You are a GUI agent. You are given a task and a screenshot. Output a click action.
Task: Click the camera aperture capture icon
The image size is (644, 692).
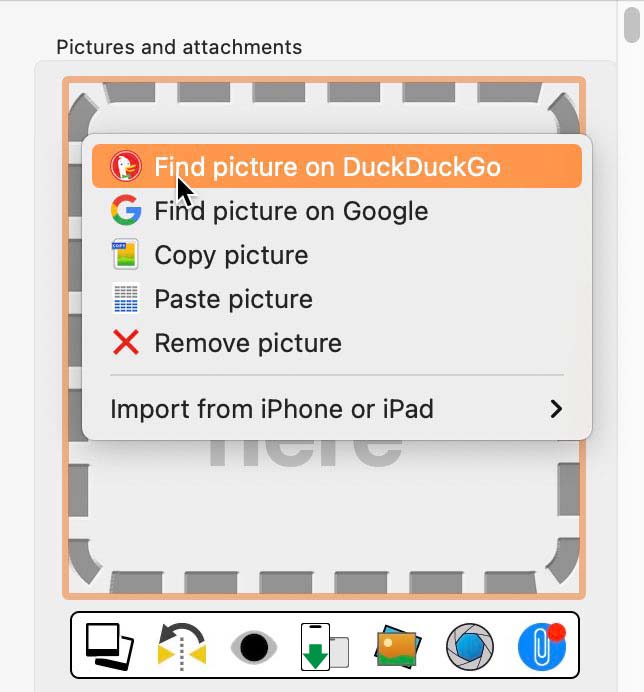point(470,647)
